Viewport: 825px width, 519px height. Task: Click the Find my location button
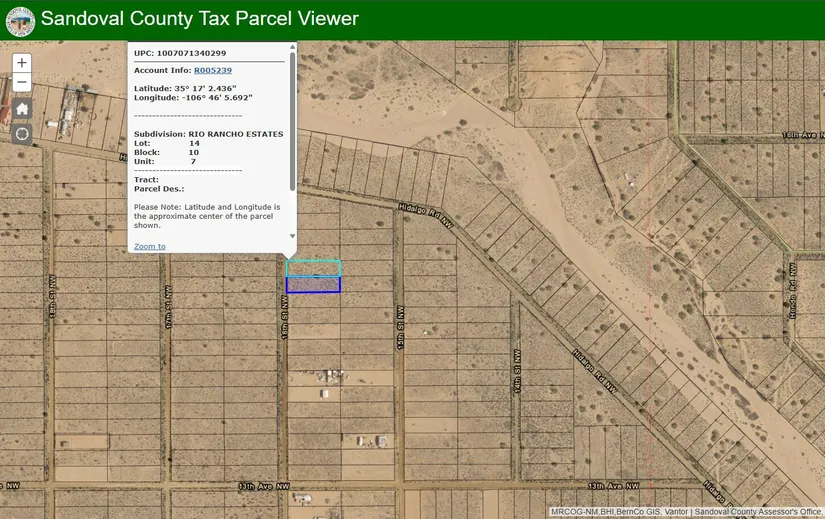[22, 134]
